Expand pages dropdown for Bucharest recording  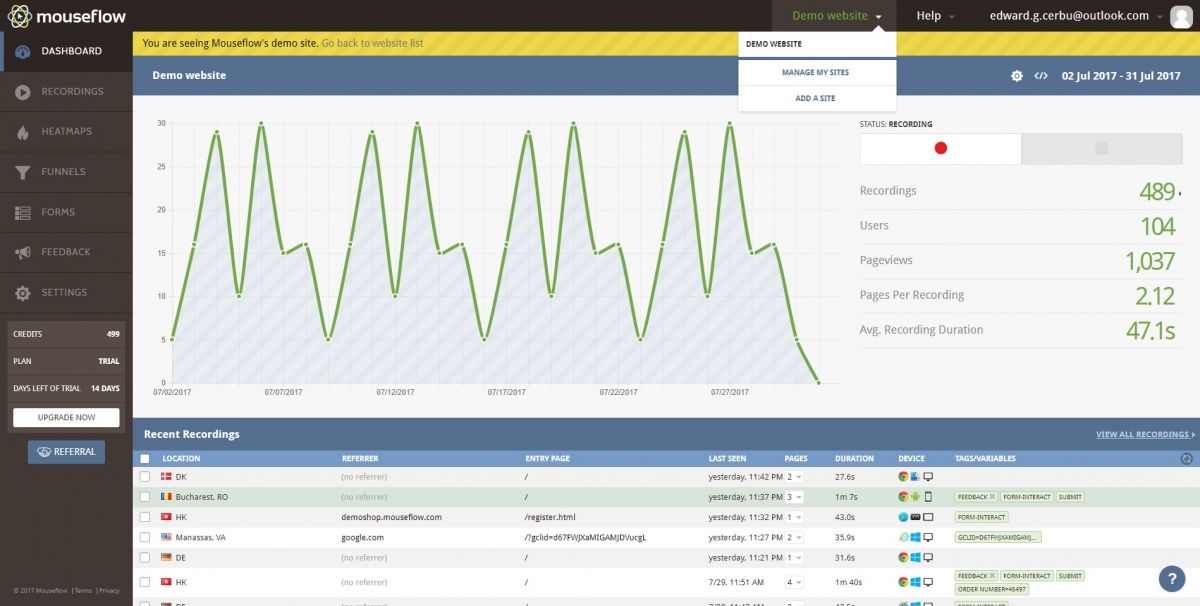(794, 497)
